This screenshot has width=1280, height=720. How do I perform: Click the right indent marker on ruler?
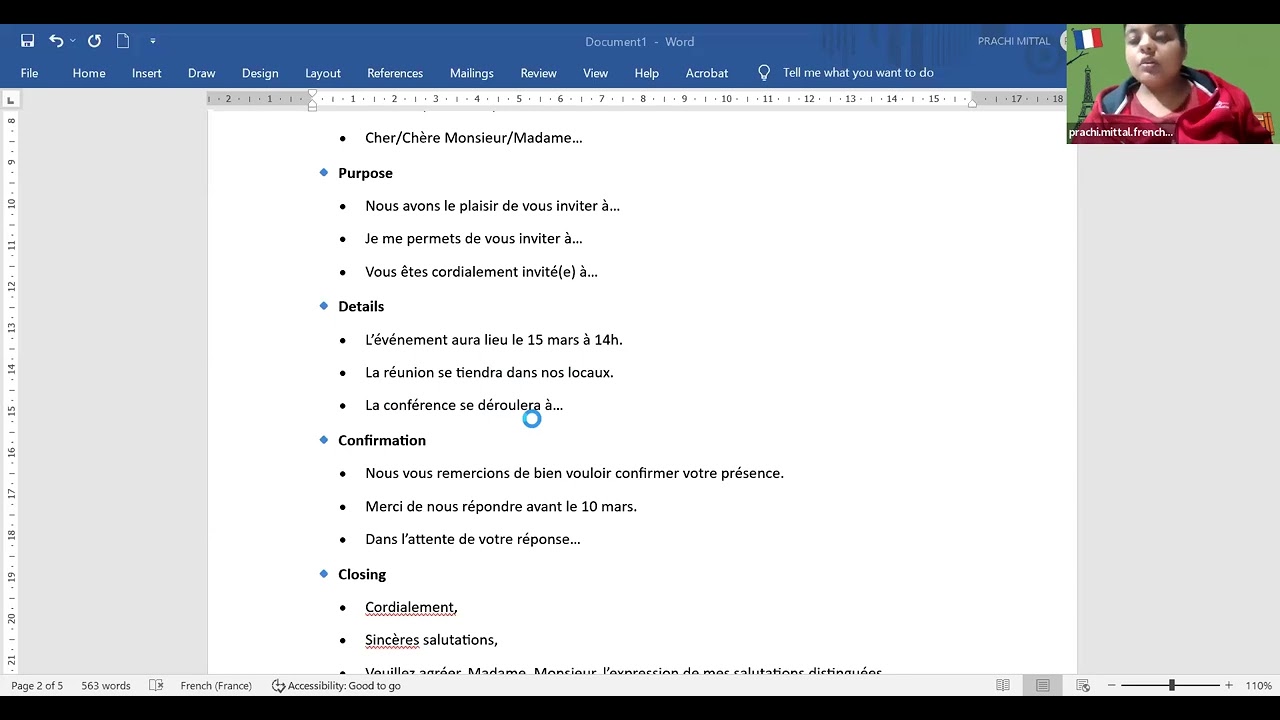[x=972, y=103]
